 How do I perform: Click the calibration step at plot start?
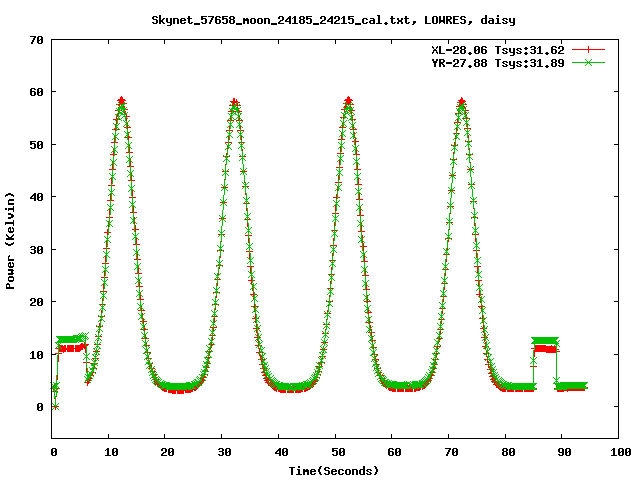(x=72, y=343)
